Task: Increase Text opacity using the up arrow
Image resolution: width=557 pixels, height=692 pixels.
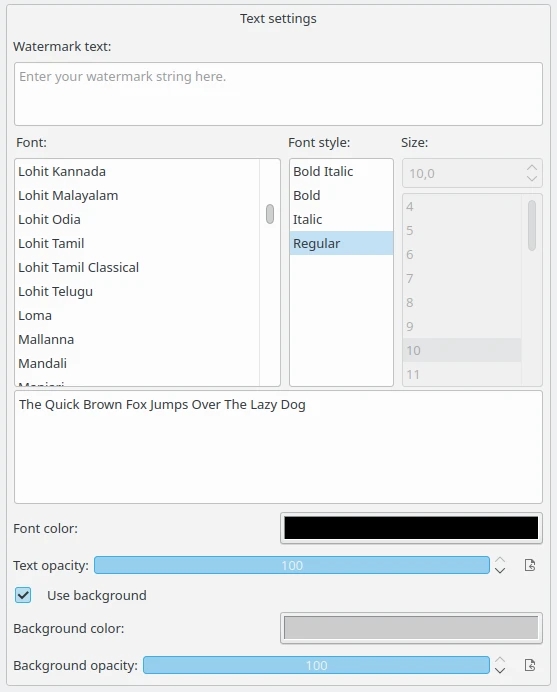Action: click(500, 560)
